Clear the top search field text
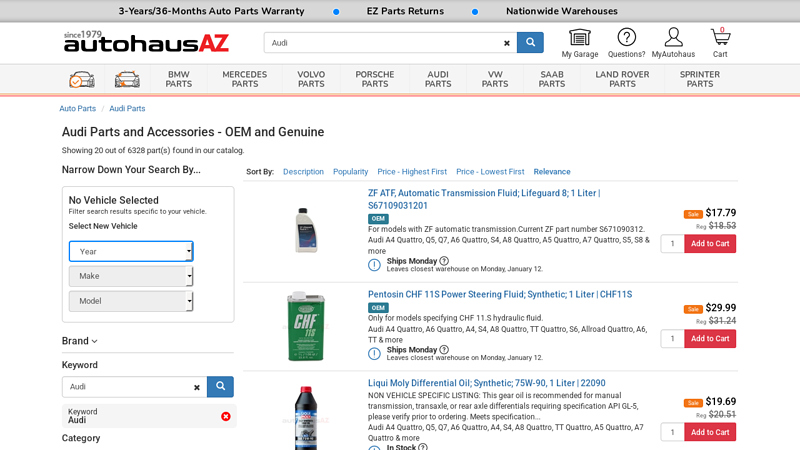This screenshot has width=800, height=450. 507,43
